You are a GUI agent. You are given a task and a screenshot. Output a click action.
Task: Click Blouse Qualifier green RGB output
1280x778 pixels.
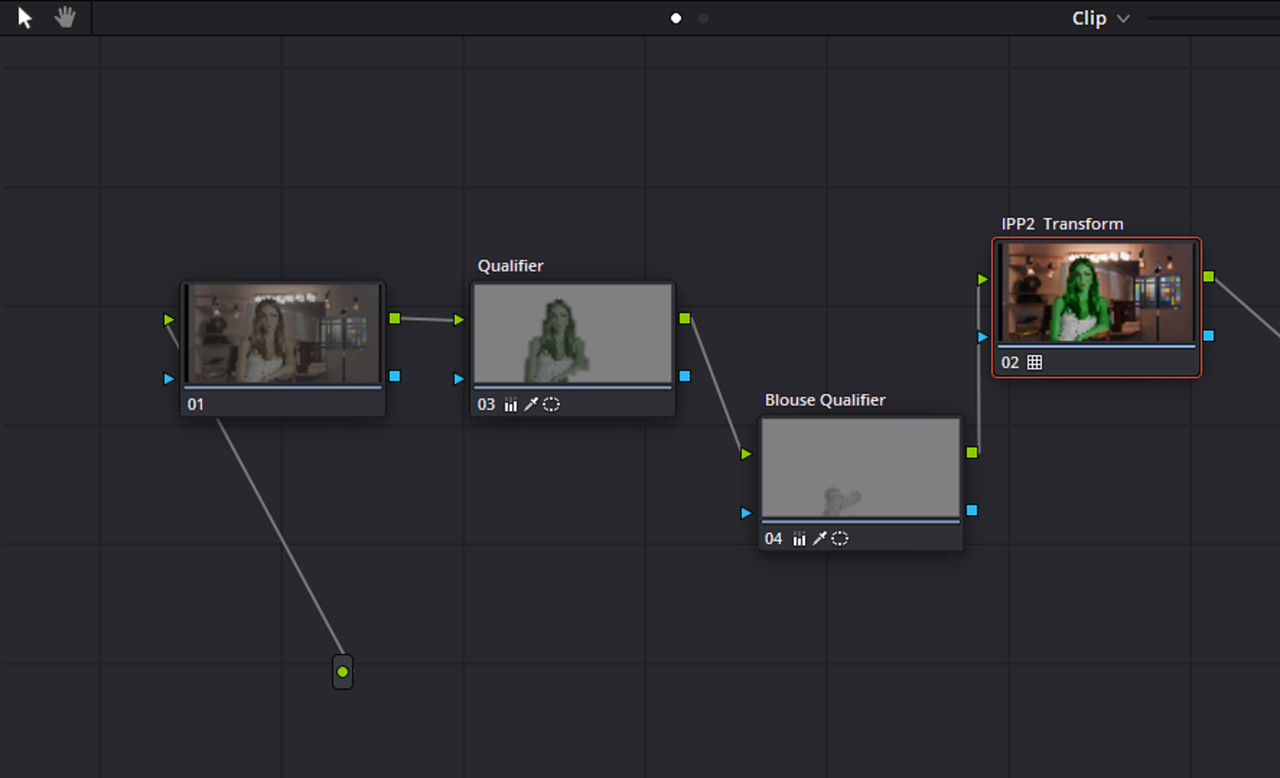(x=972, y=453)
